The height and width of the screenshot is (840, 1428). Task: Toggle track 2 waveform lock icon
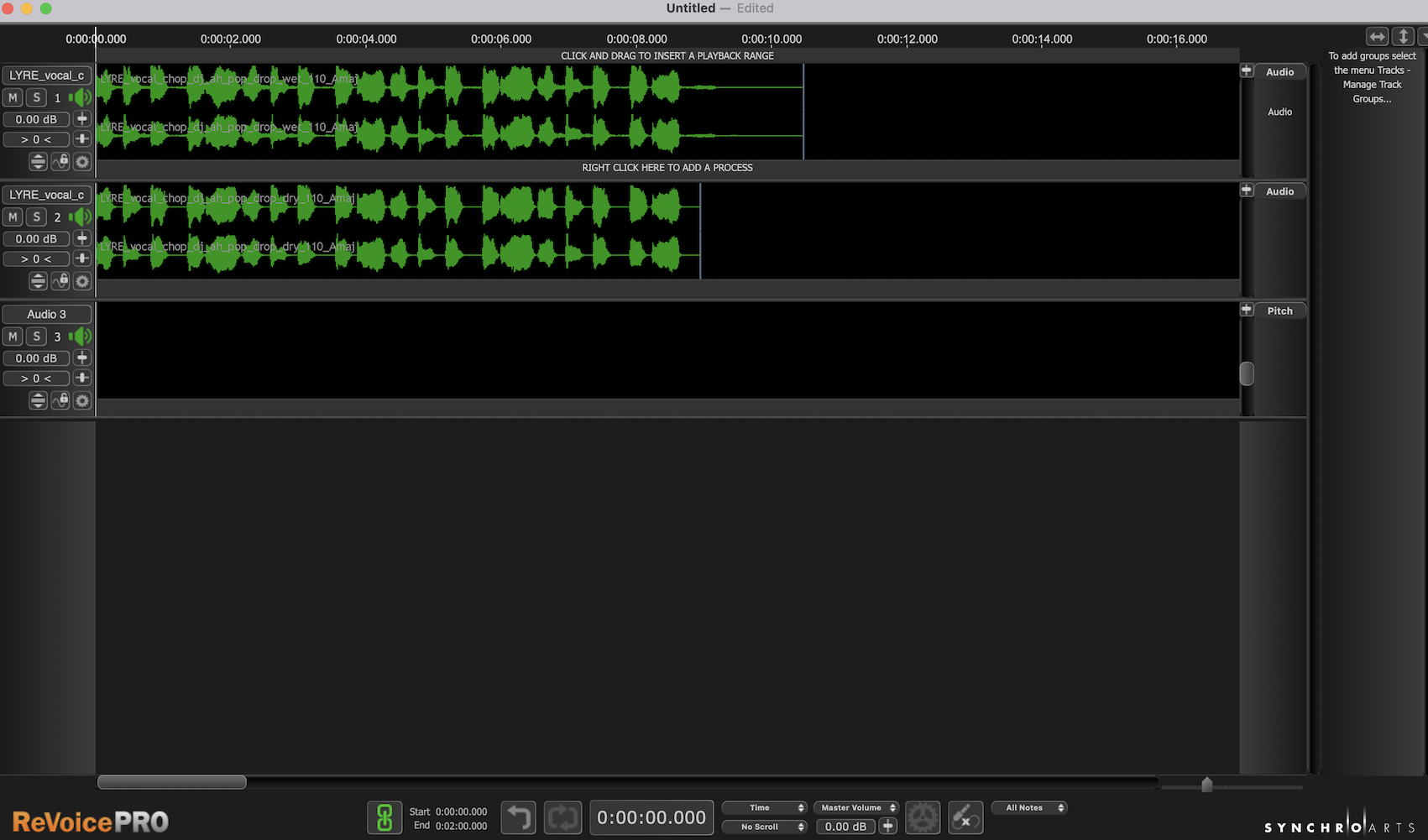(60, 281)
